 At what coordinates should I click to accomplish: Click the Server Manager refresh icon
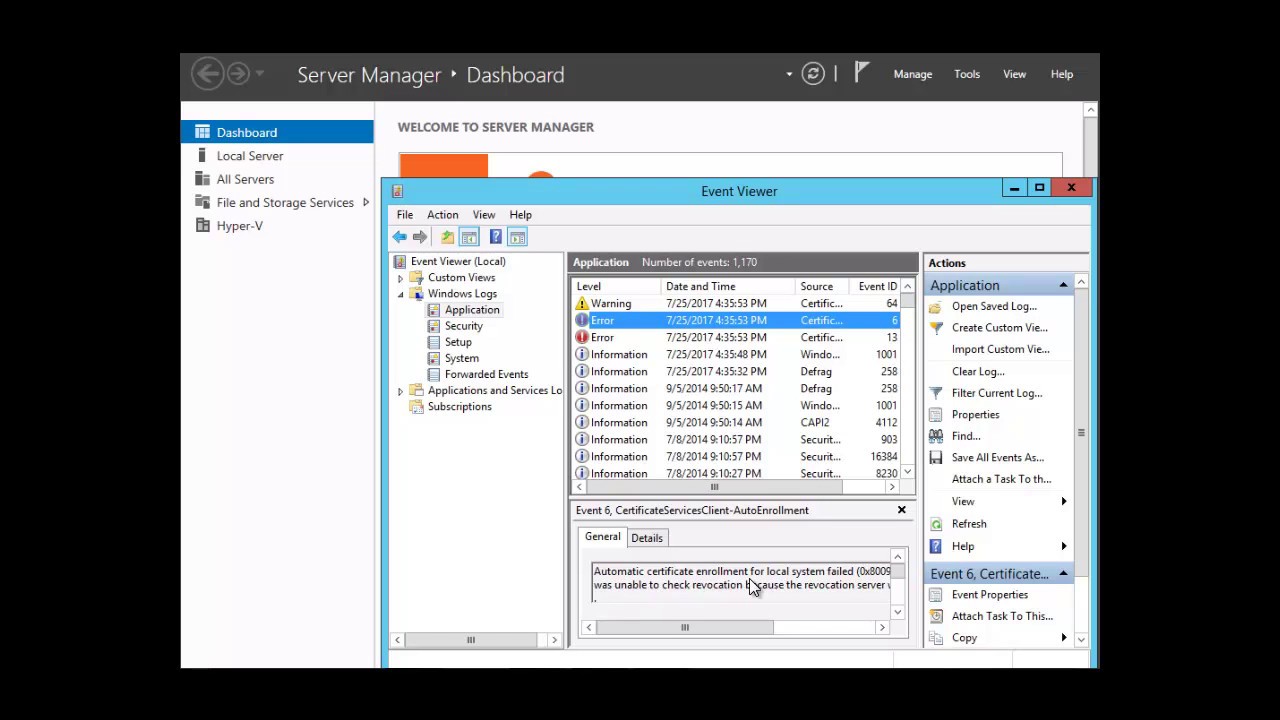(x=813, y=74)
